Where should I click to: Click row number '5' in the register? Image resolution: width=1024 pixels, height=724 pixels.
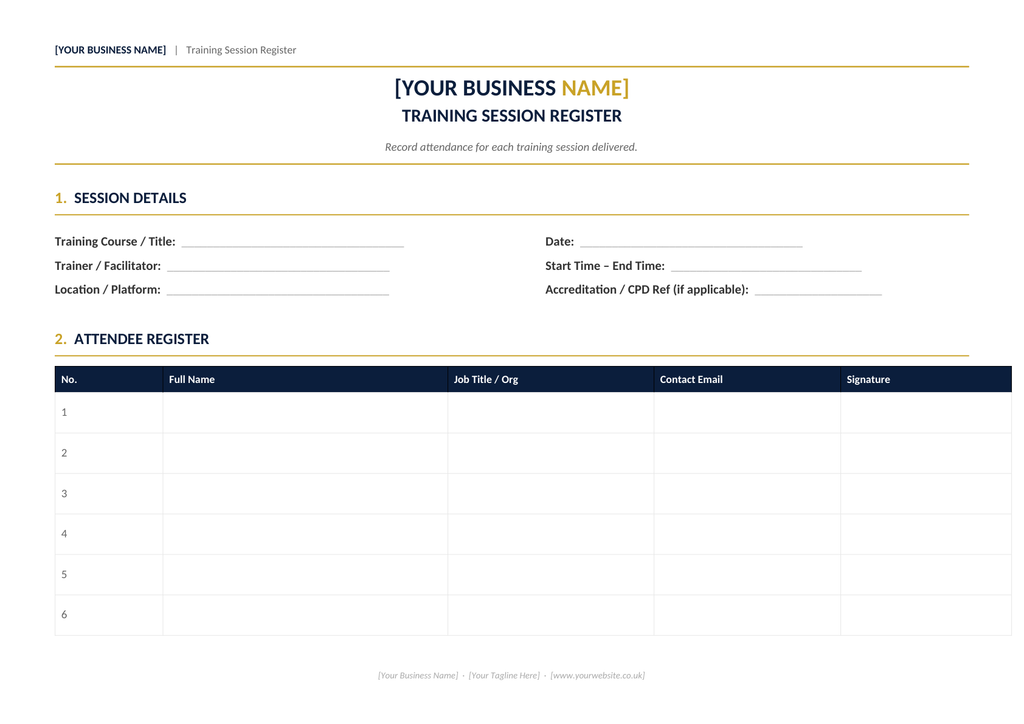tap(64, 574)
